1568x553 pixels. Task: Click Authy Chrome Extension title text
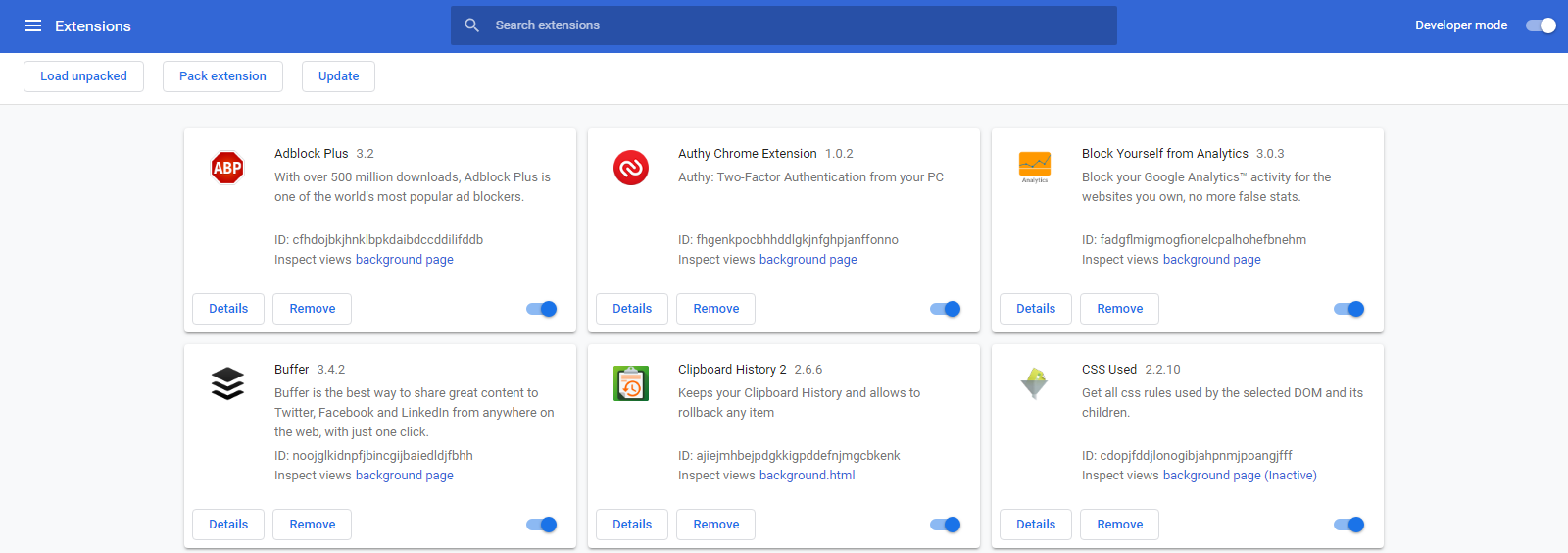[748, 154]
